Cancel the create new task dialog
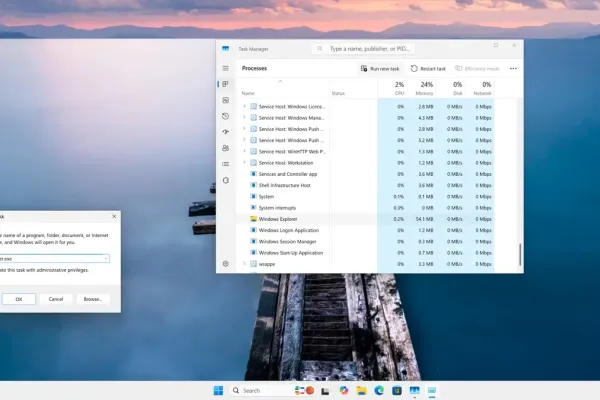Viewport: 600px width, 400px height. pyautogui.click(x=56, y=299)
